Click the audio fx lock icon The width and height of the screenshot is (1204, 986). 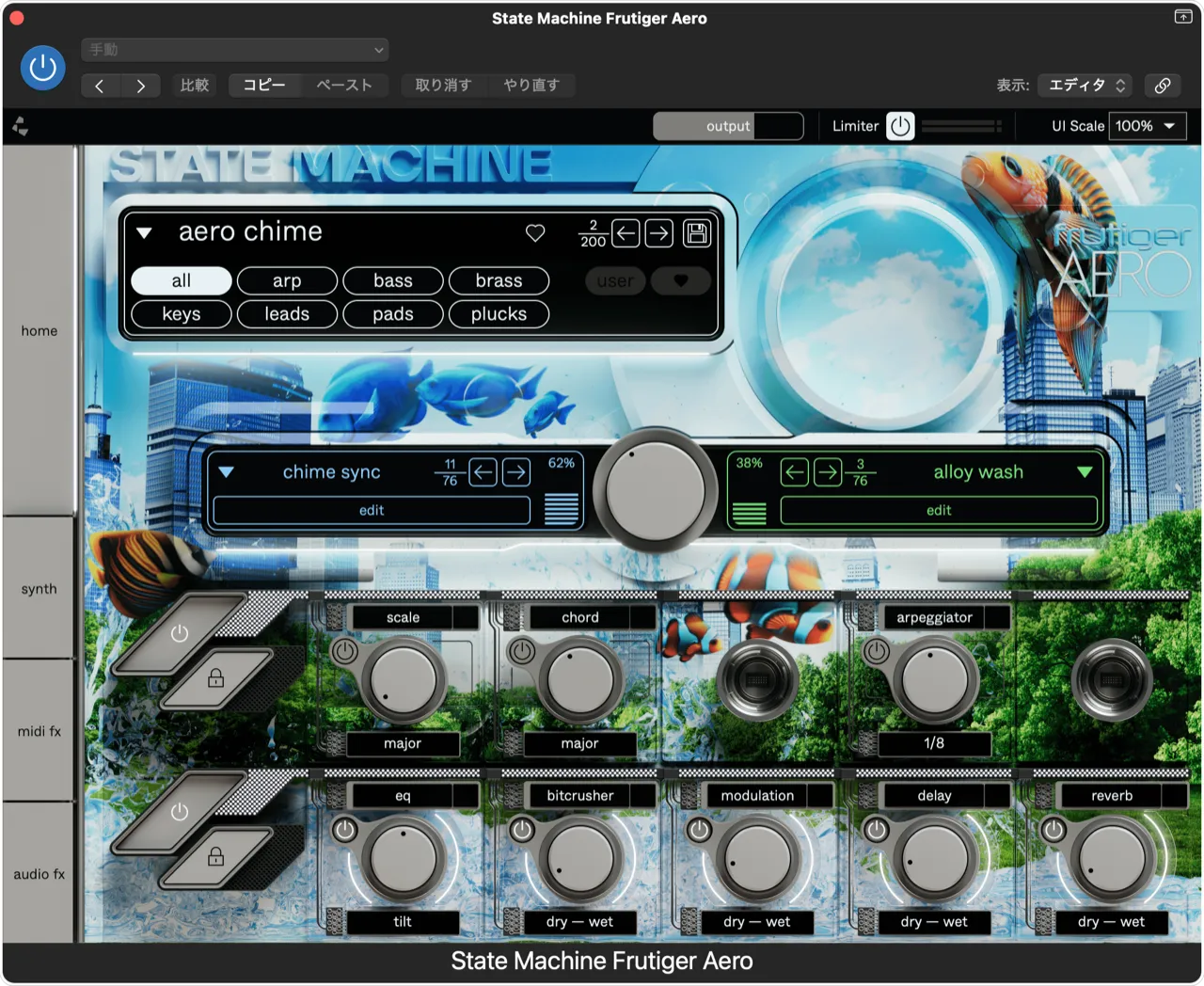pos(215,856)
